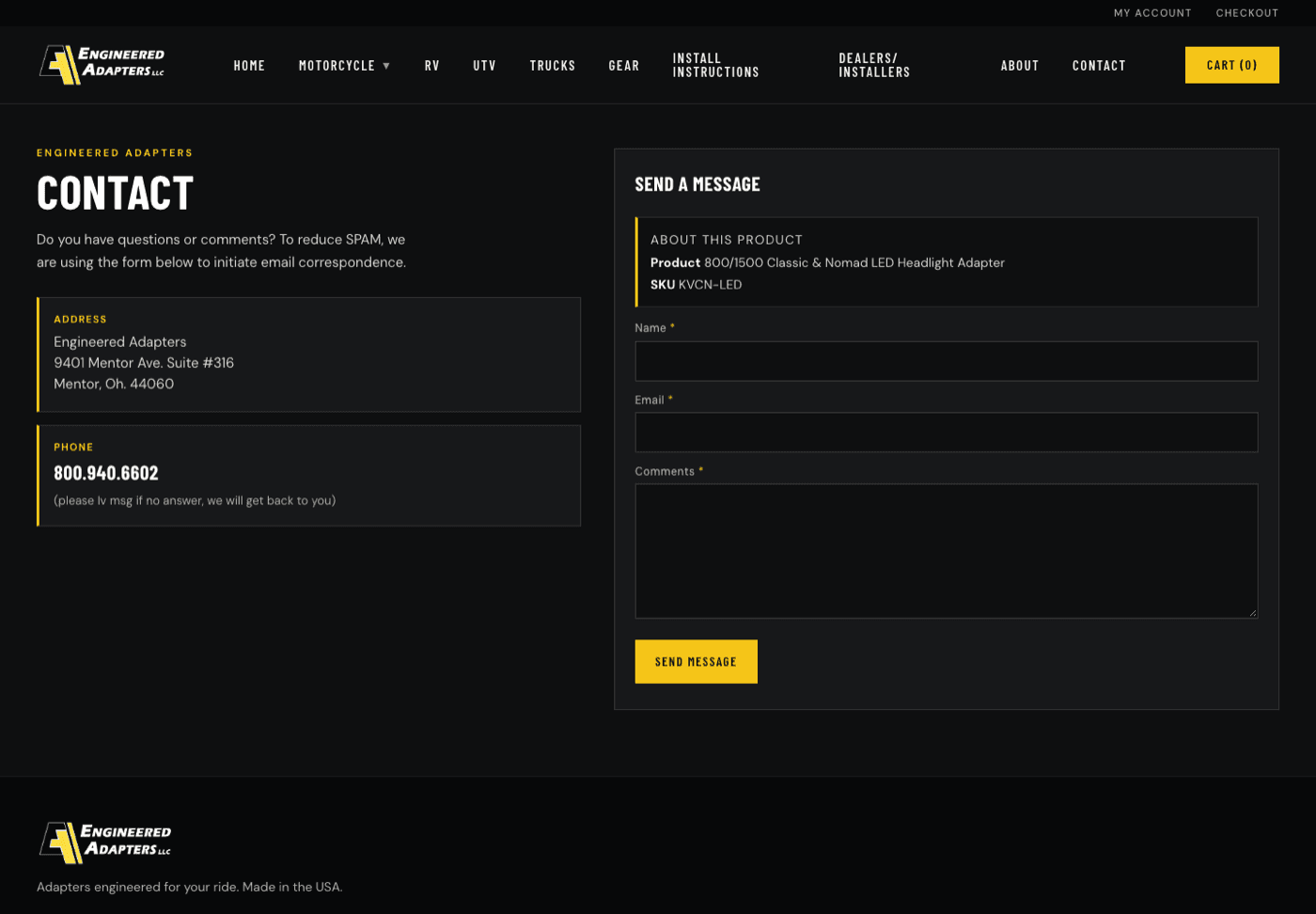Image resolution: width=1316 pixels, height=914 pixels.
Task: Go to the Home menu item
Action: point(249,66)
